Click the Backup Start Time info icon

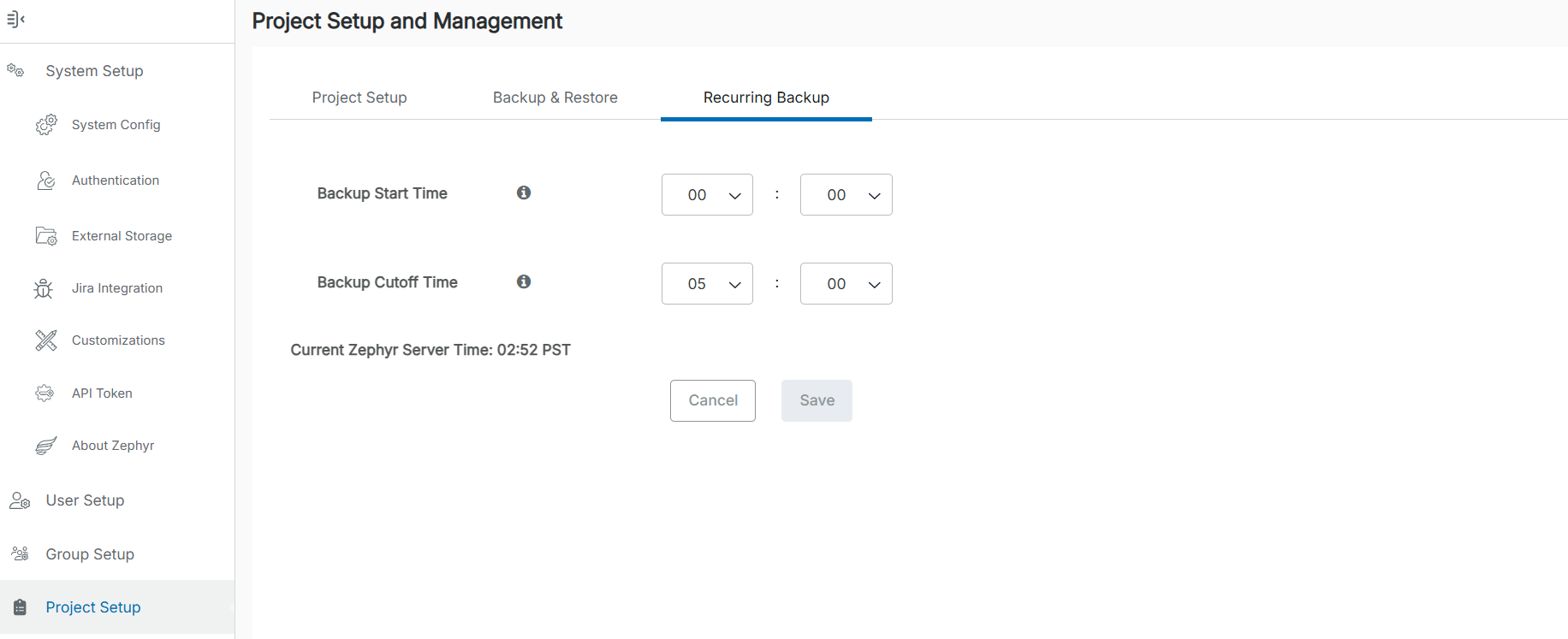tap(524, 193)
